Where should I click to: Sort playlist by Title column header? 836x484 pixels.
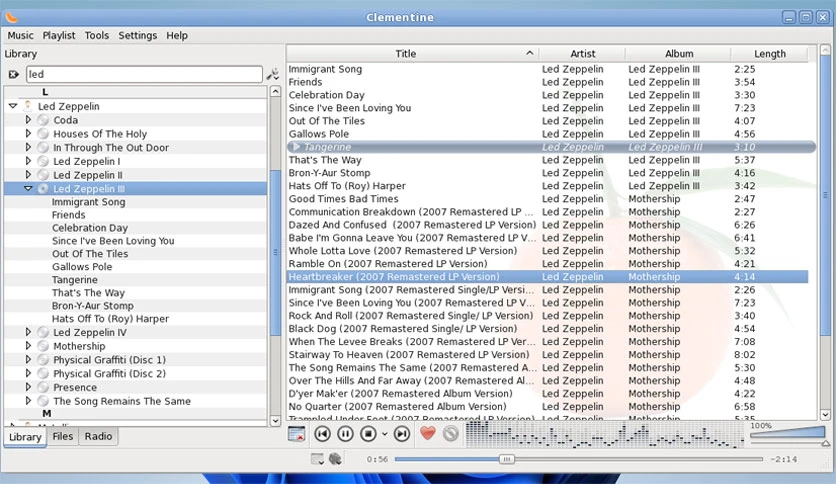[x=413, y=54]
